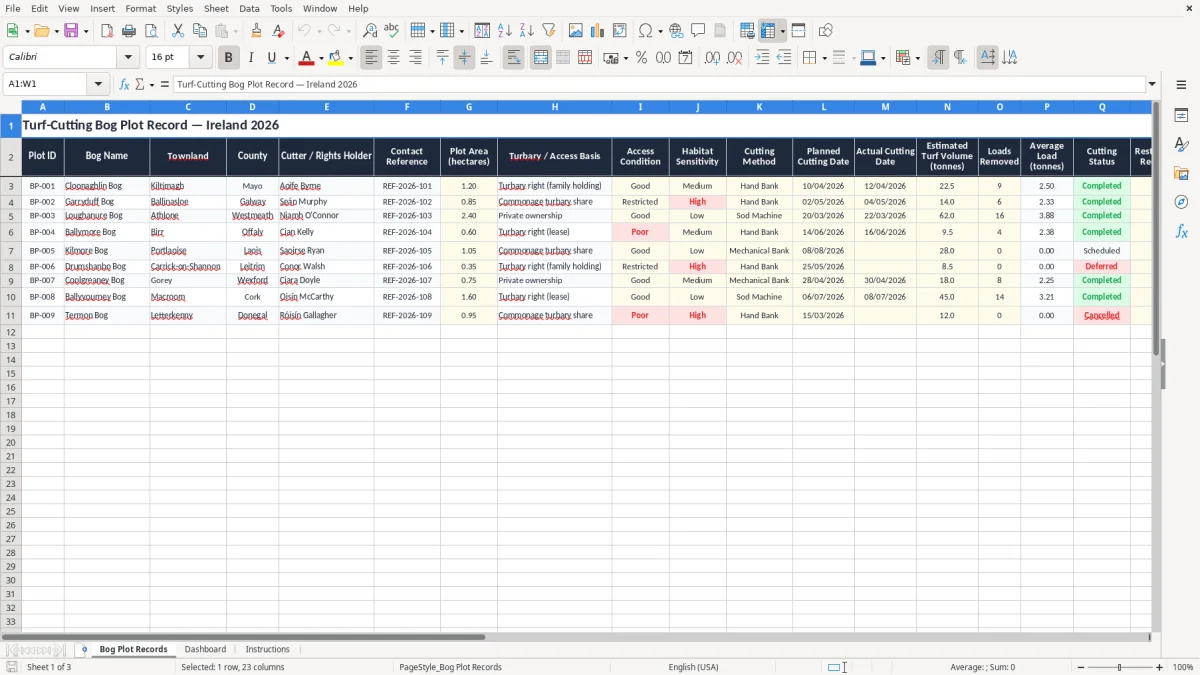Toggle Center Horizontally alignment

point(394,58)
